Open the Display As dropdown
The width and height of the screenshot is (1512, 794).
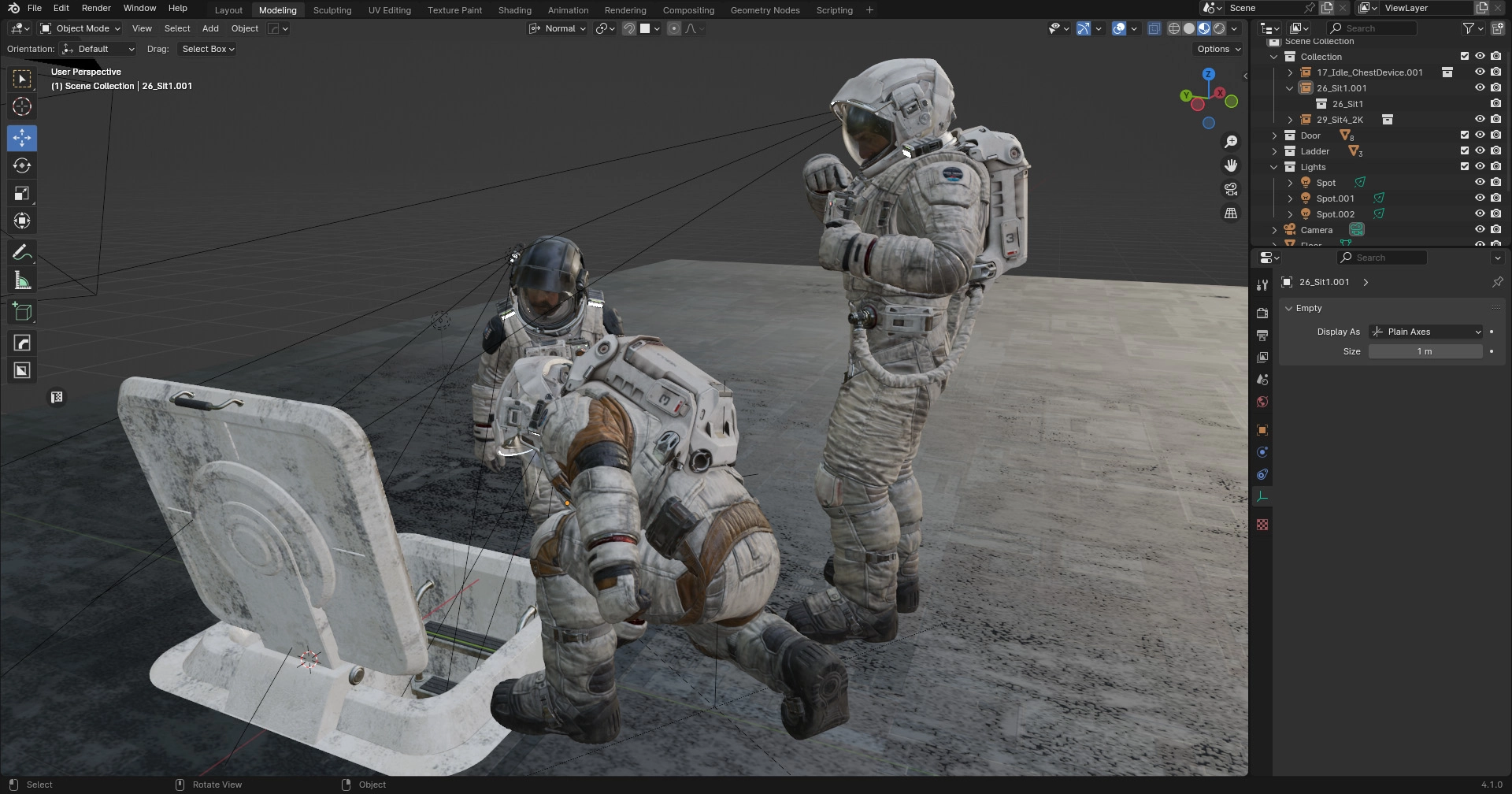tap(1425, 332)
